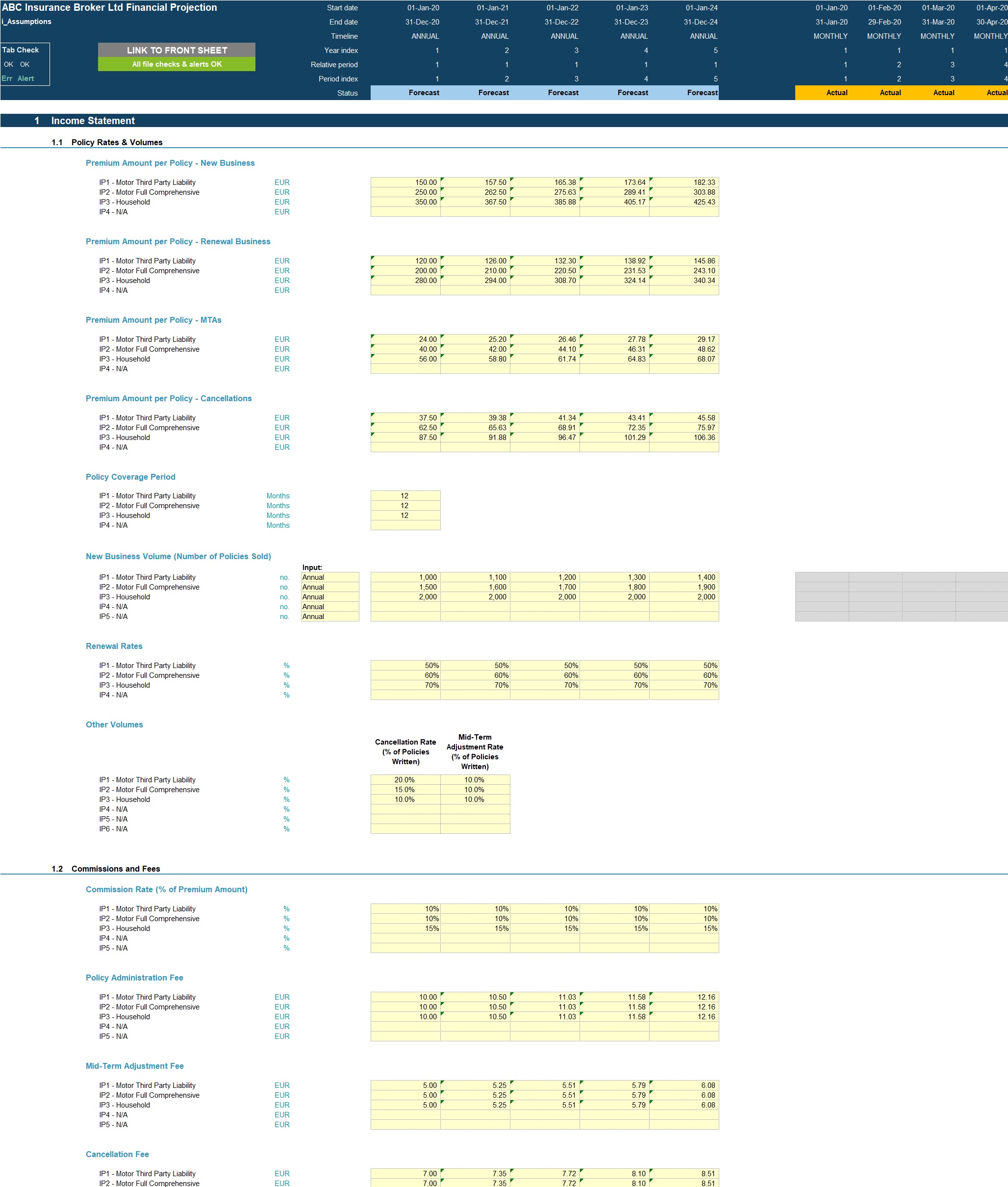The height and width of the screenshot is (1187, 1008).
Task: Select the 20.0% cancellation rate cell
Action: [405, 780]
